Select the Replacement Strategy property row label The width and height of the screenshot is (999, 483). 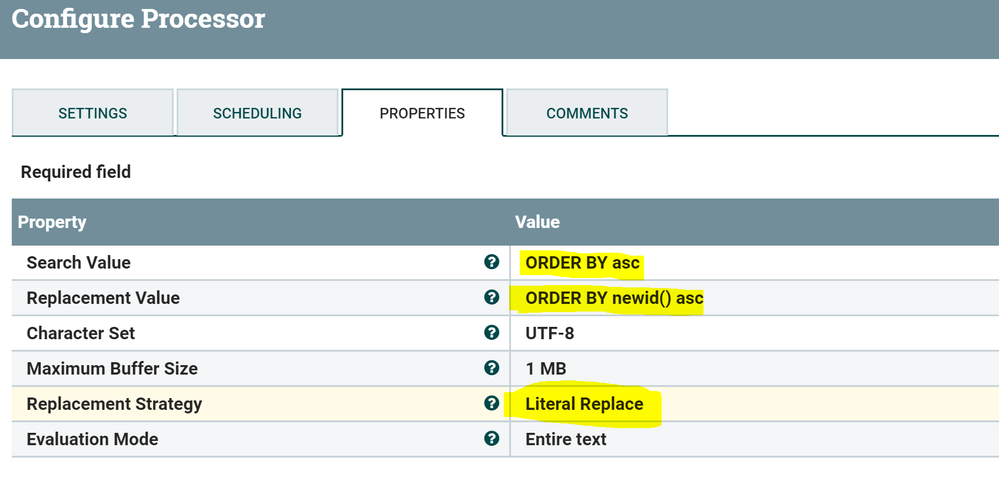click(x=114, y=404)
